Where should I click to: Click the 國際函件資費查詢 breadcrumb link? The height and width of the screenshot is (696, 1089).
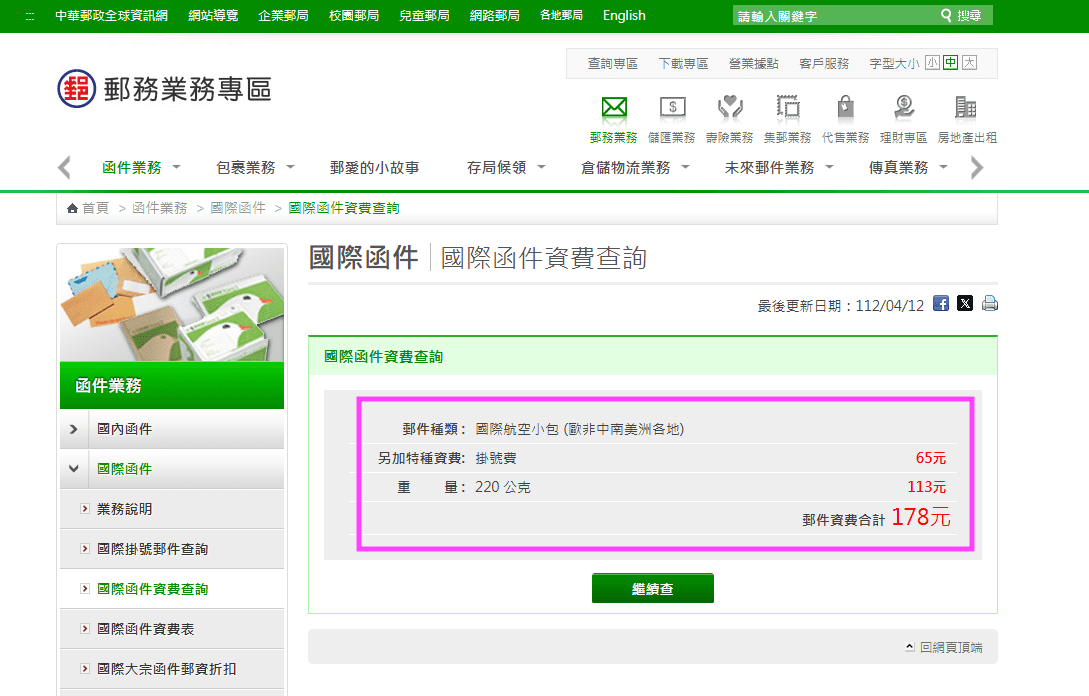[x=344, y=208]
